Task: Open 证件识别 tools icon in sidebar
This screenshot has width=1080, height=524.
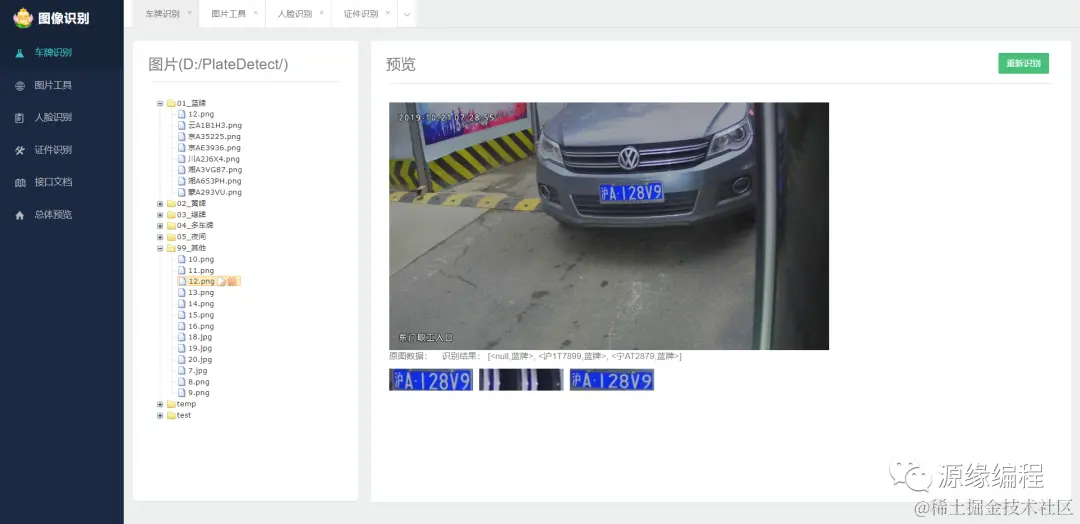Action: pyautogui.click(x=19, y=150)
